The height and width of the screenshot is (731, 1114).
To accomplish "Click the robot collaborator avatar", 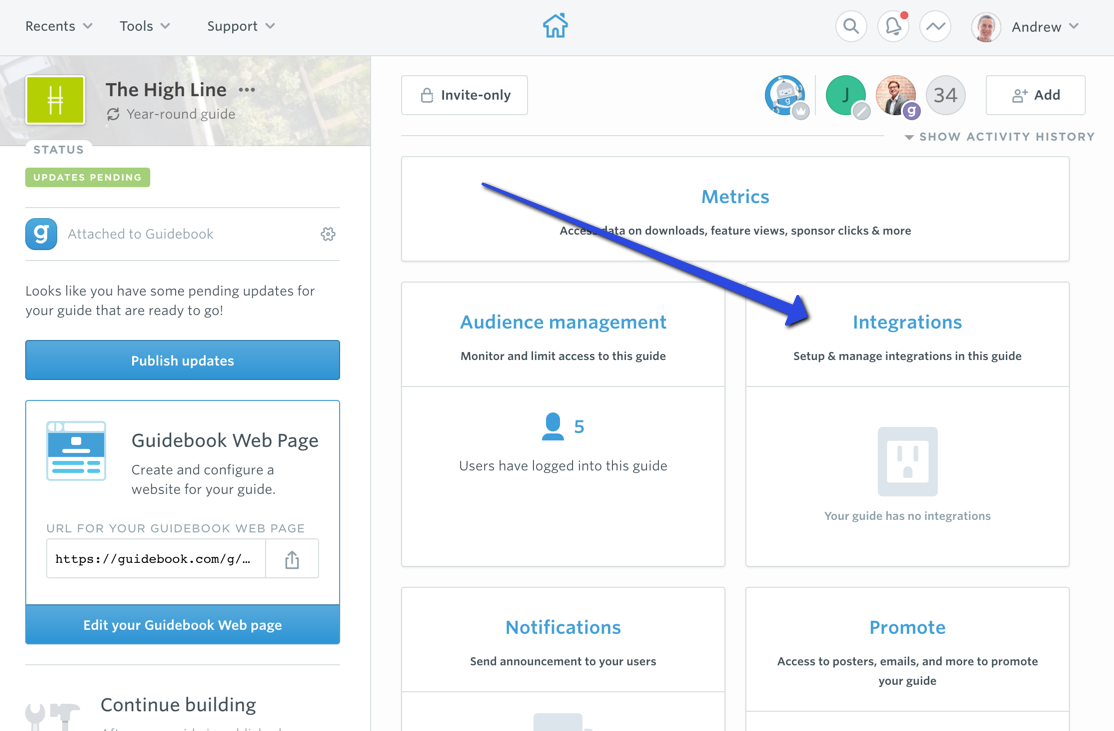I will [x=785, y=95].
